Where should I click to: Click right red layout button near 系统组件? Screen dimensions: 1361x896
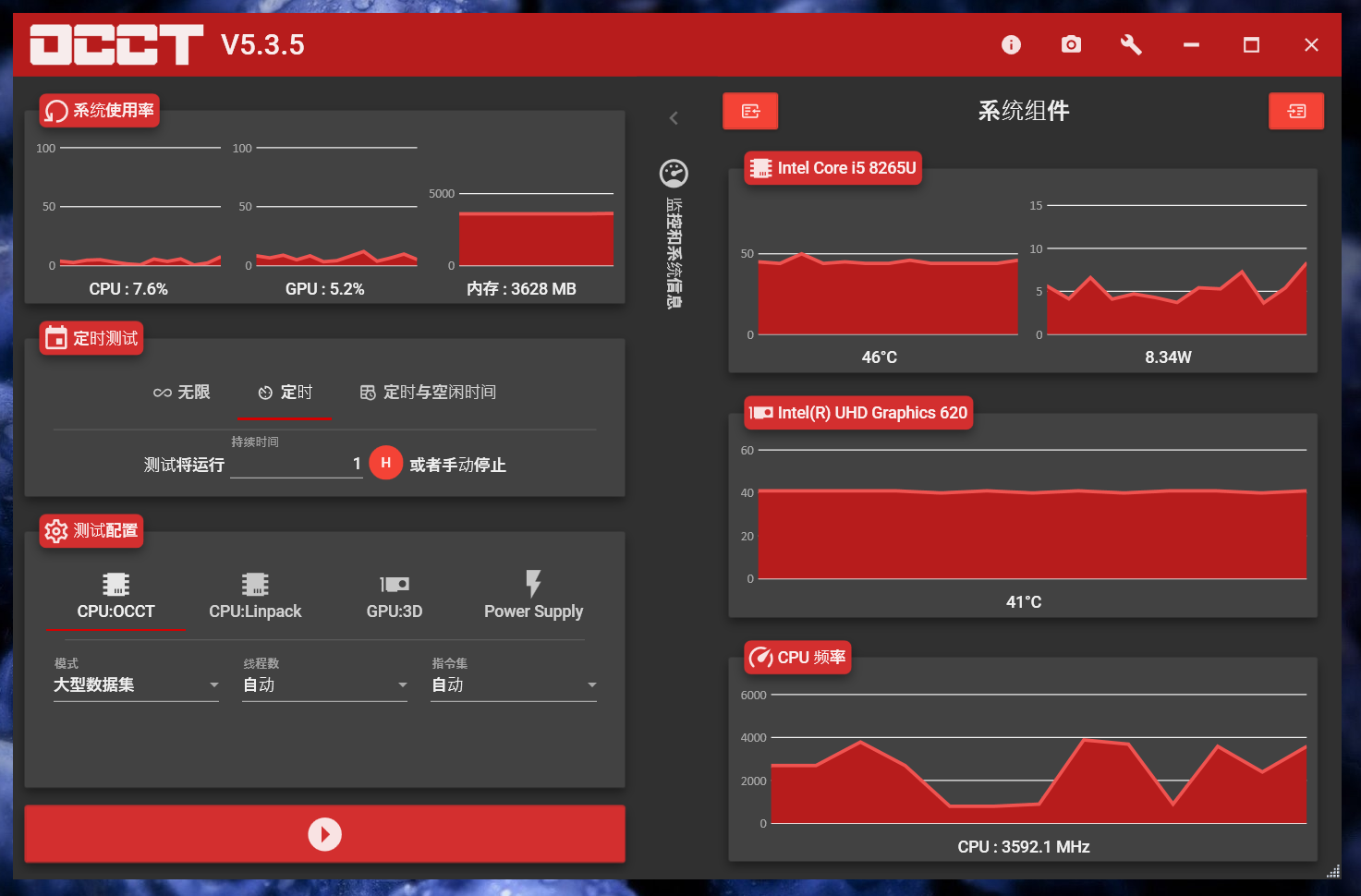[x=1296, y=111]
